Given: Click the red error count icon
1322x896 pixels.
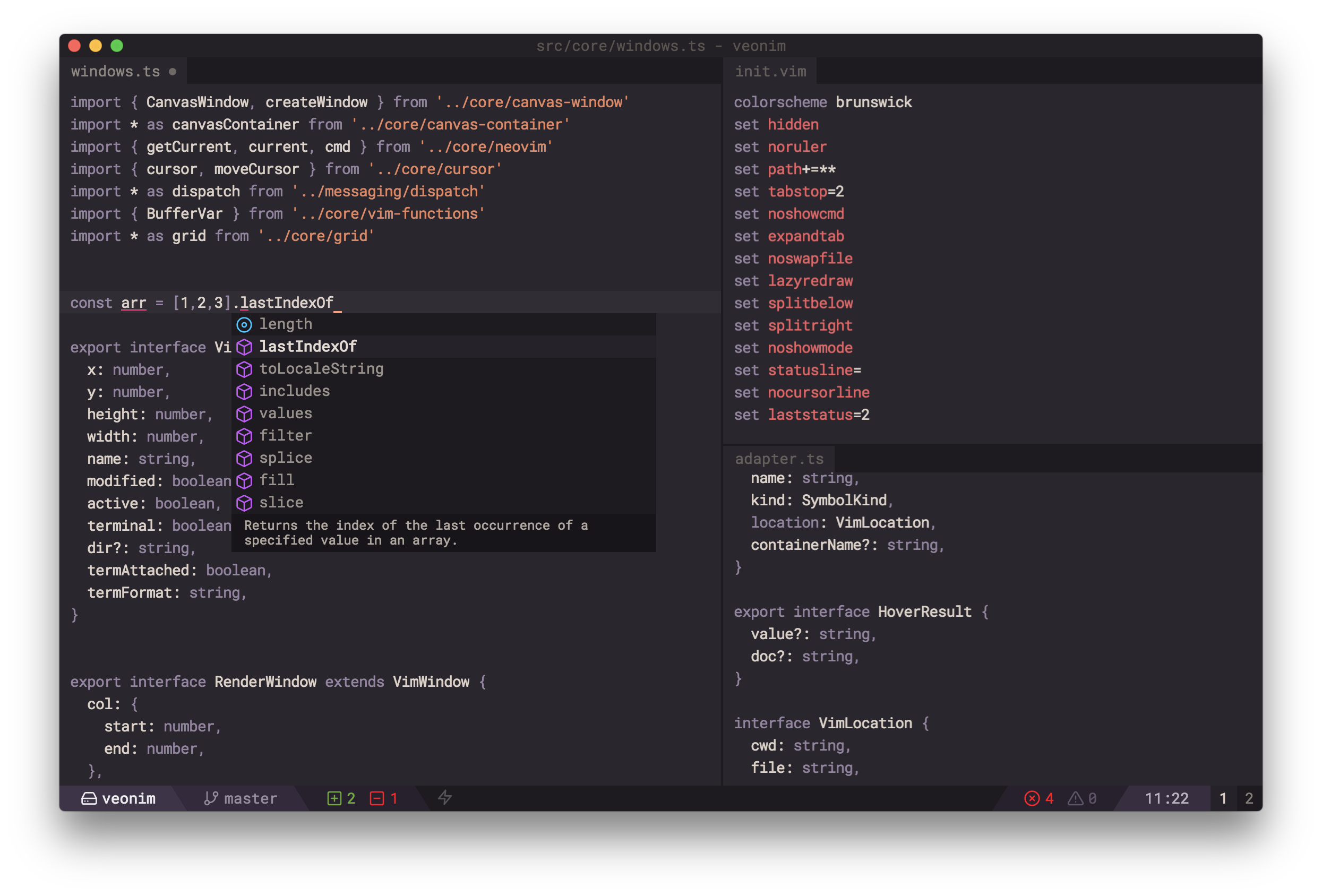Looking at the screenshot, I should coord(1031,799).
